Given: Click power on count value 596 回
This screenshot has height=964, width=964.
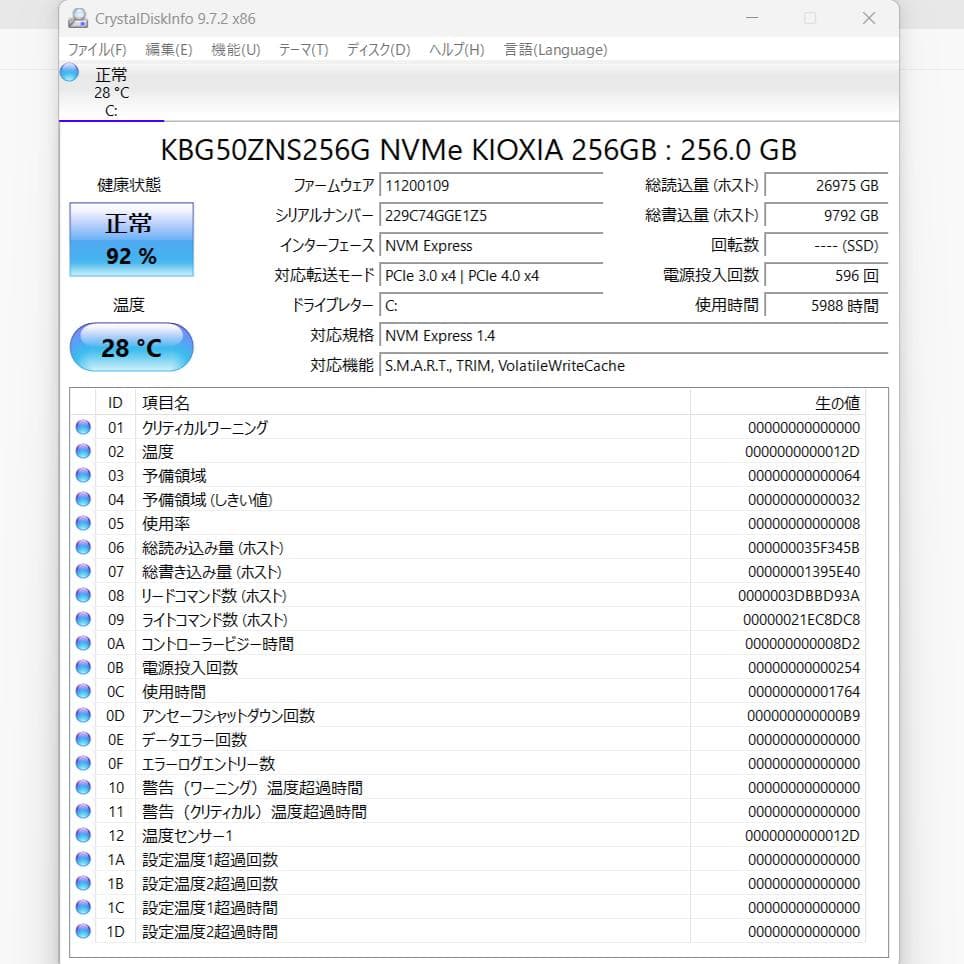Looking at the screenshot, I should (x=826, y=276).
